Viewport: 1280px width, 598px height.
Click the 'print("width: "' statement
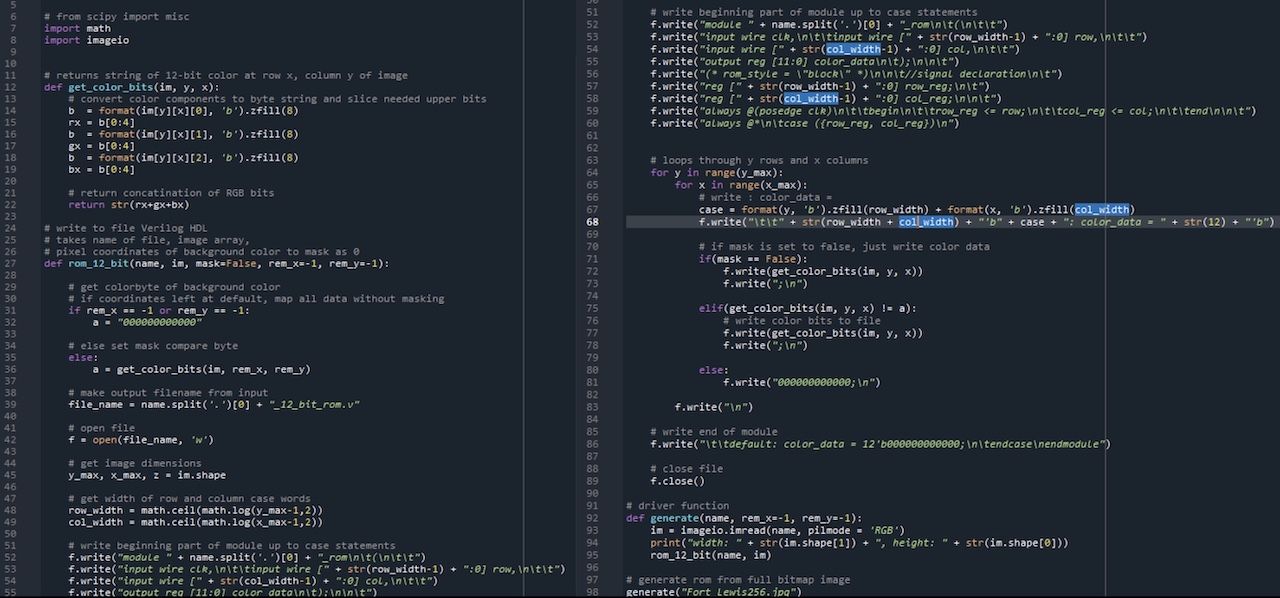click(x=859, y=543)
